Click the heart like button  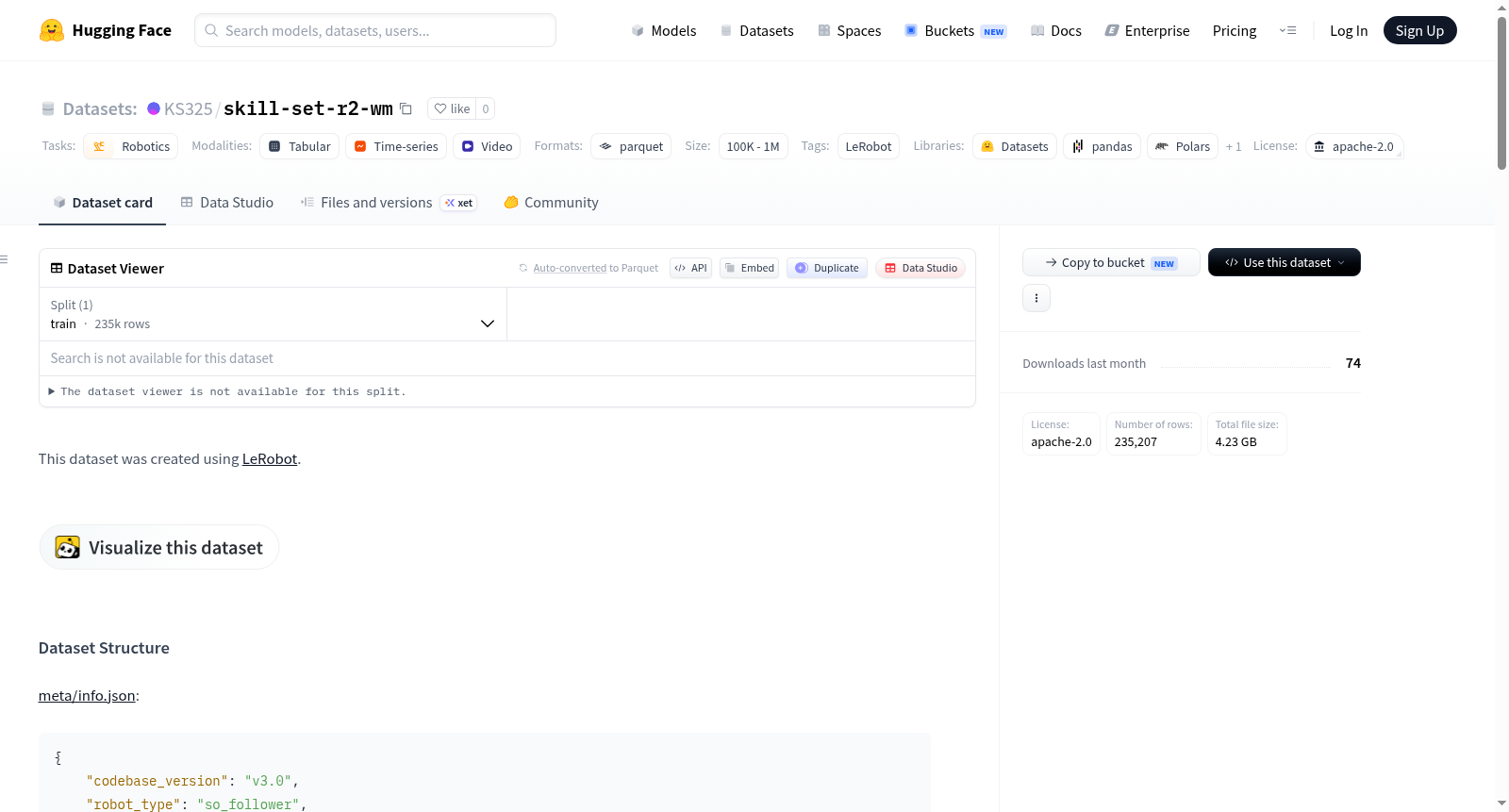(452, 108)
